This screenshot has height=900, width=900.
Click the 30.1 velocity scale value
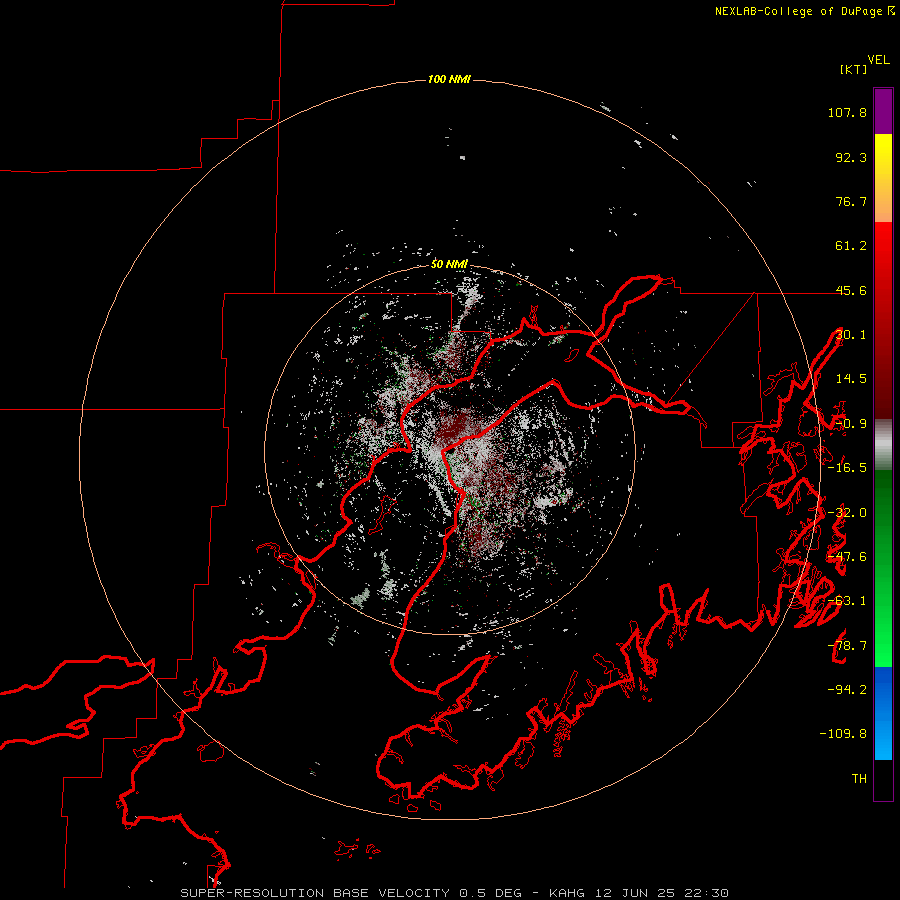point(851,335)
